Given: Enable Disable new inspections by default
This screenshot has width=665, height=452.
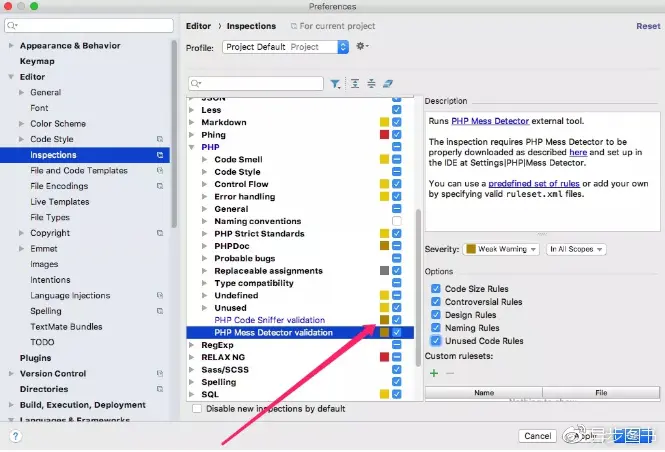Looking at the screenshot, I should coord(197,409).
